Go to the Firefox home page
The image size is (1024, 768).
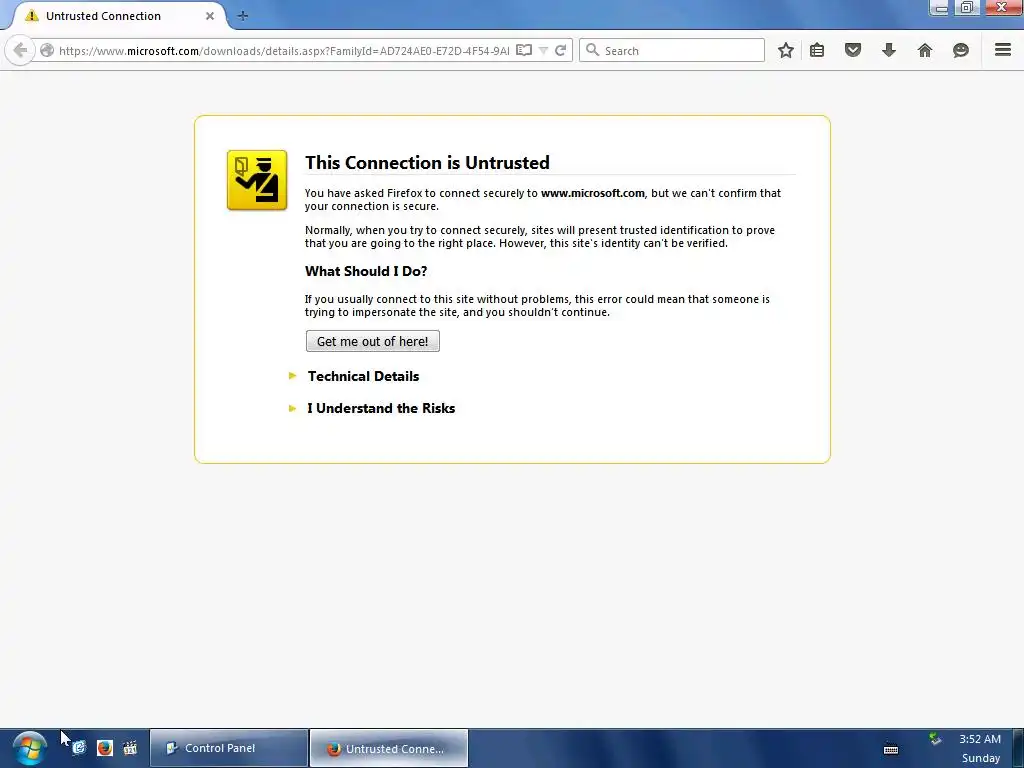point(925,50)
